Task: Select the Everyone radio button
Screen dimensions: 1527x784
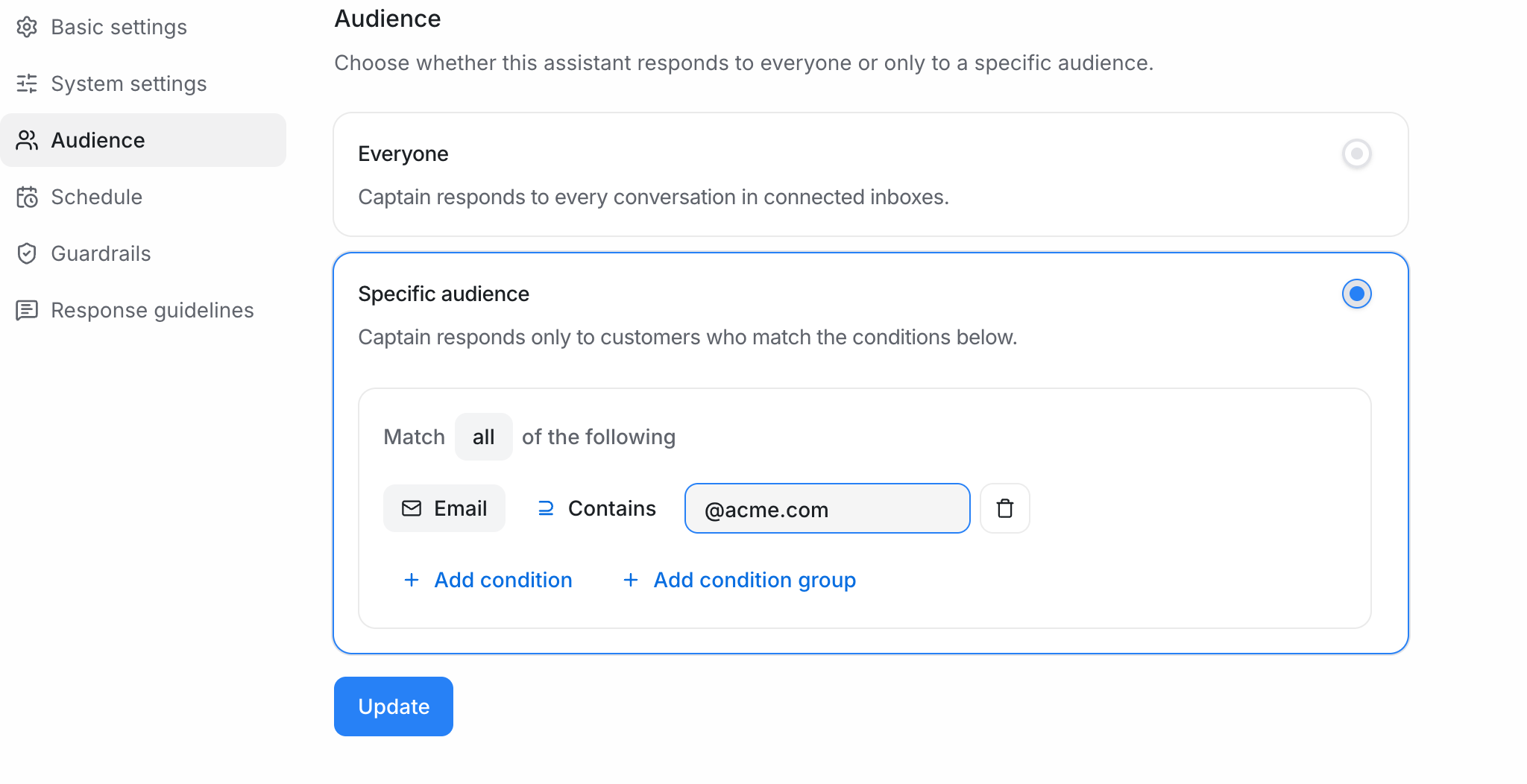Action: coord(1357,154)
